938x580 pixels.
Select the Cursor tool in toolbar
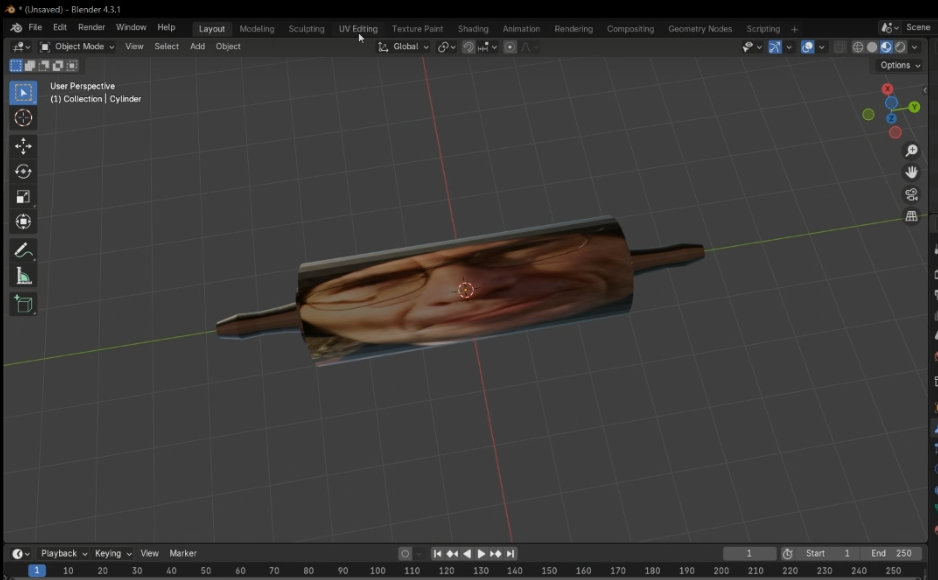pos(23,118)
